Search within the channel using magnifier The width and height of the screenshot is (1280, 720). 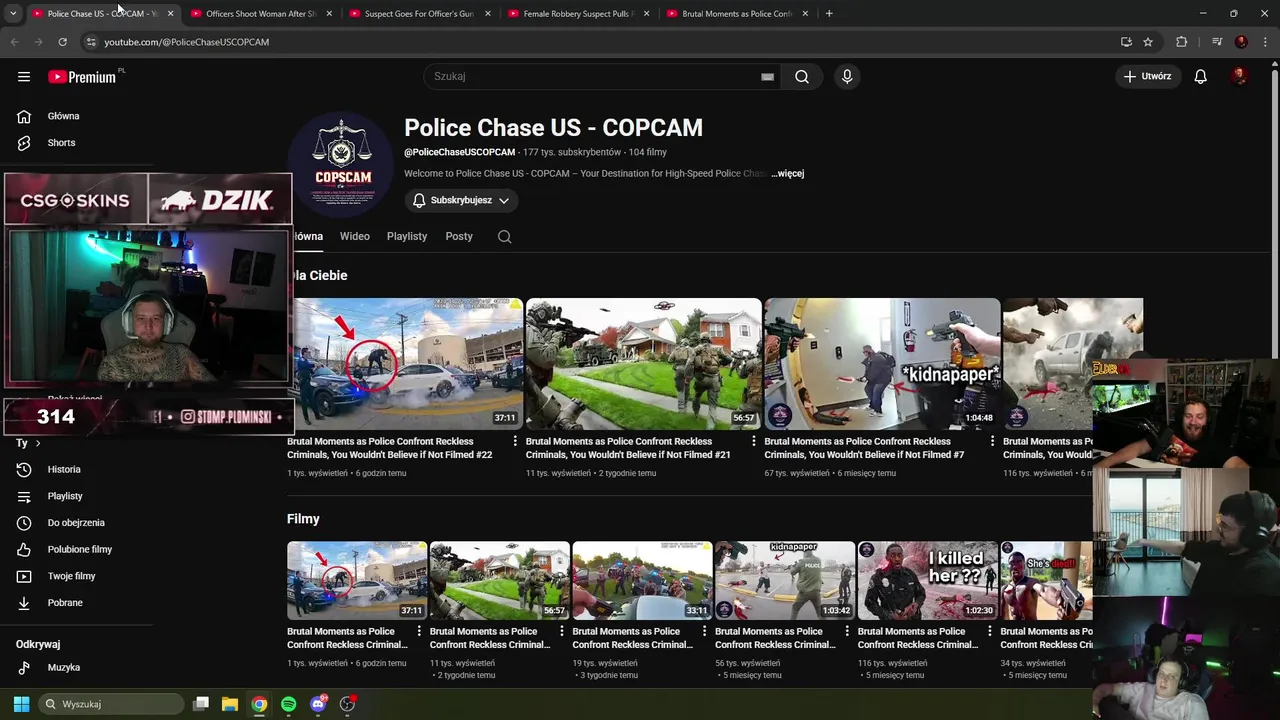(505, 236)
